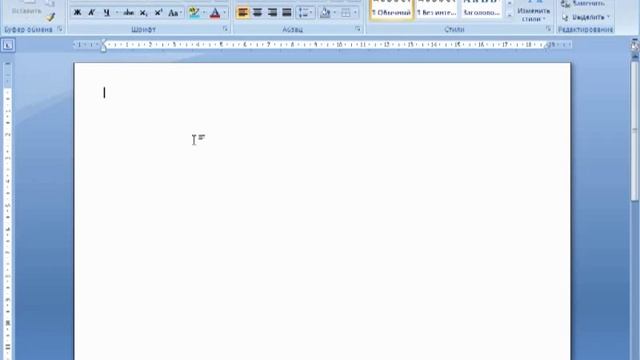Apply superscript formatting

point(158,13)
